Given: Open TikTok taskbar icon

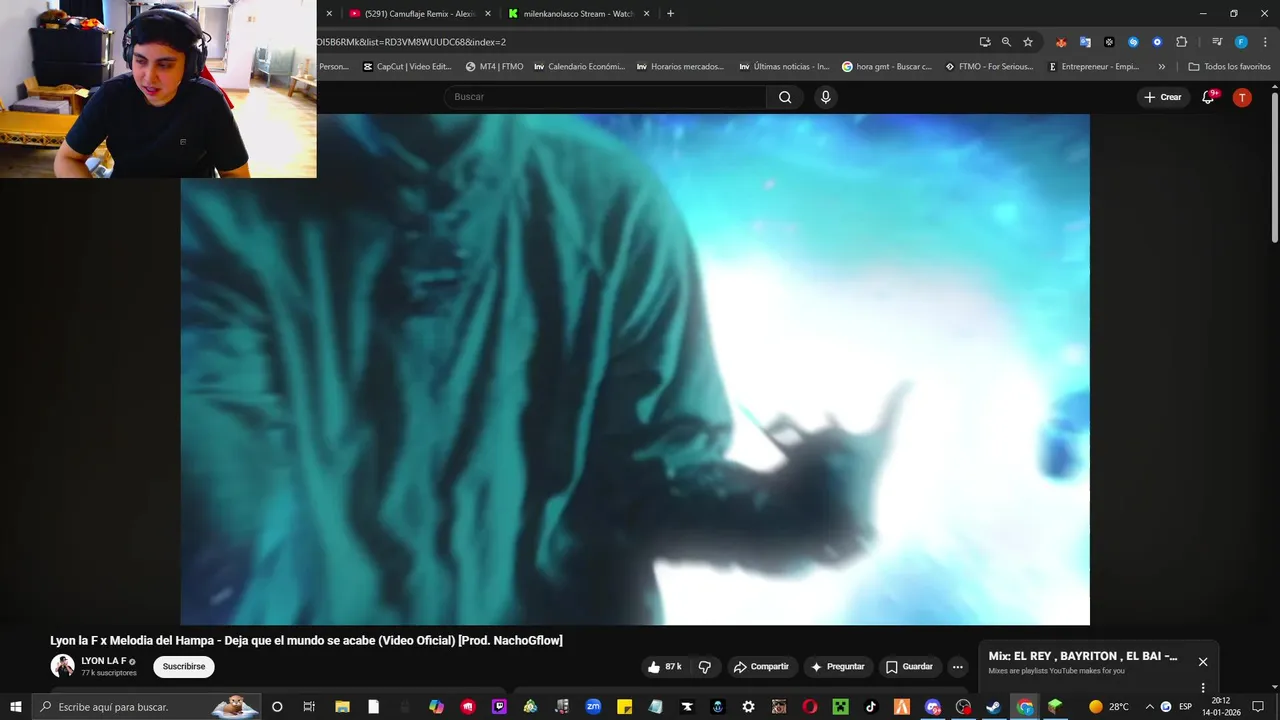Looking at the screenshot, I should click(x=871, y=707).
